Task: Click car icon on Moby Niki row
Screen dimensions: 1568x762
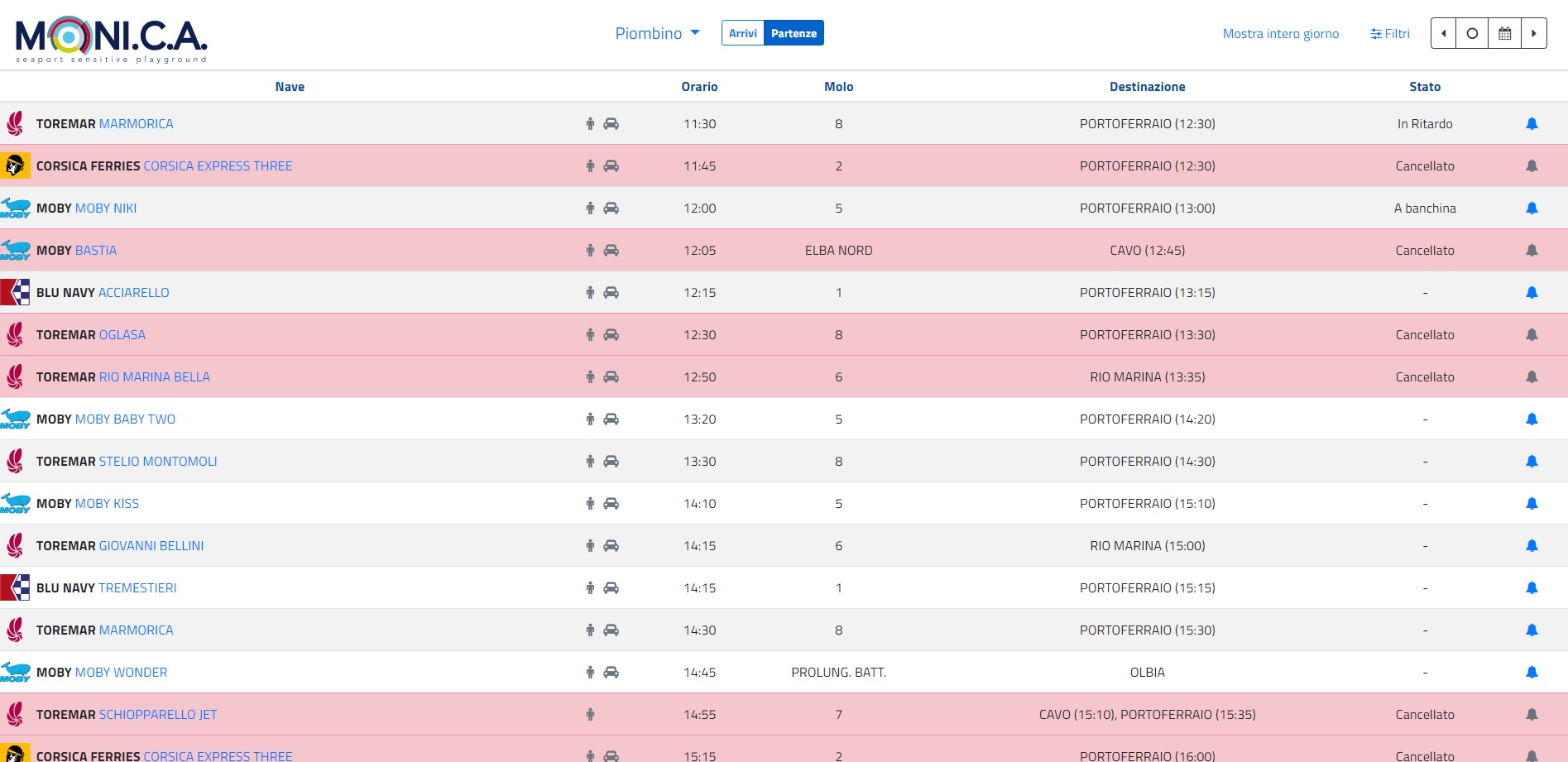Action: point(611,208)
